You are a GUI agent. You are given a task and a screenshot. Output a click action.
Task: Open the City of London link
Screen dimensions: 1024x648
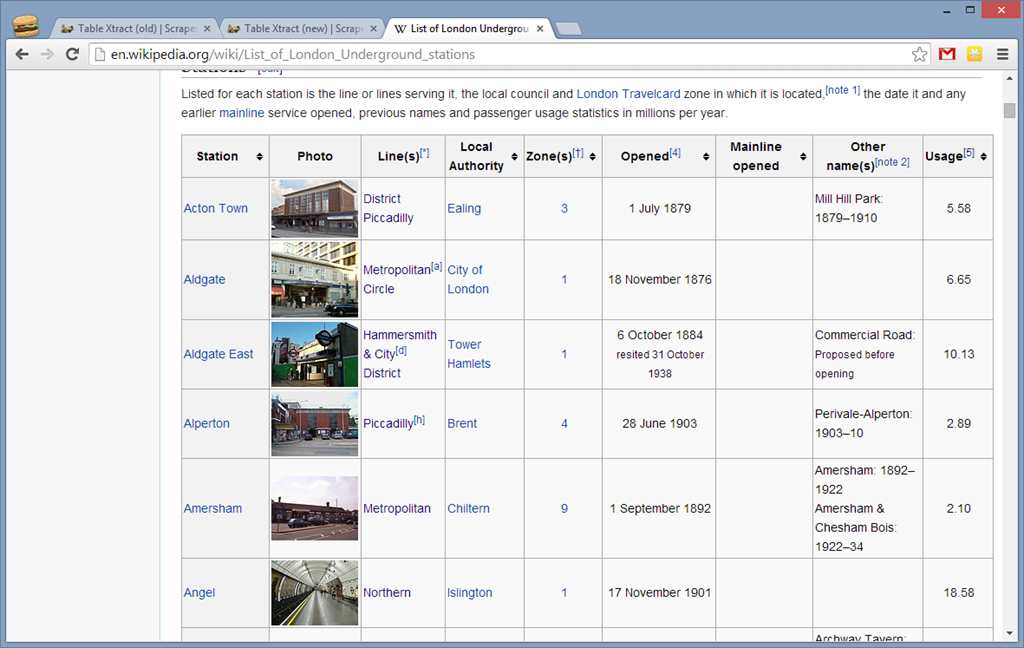468,280
